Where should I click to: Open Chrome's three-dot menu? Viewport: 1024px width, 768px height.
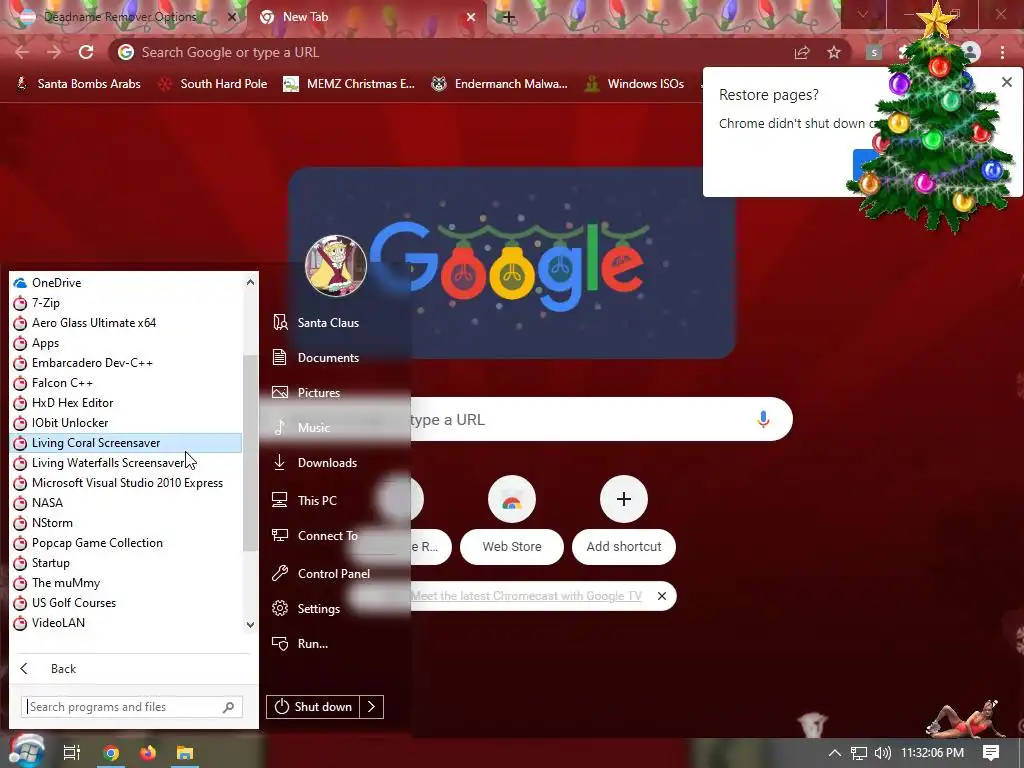coord(1002,52)
